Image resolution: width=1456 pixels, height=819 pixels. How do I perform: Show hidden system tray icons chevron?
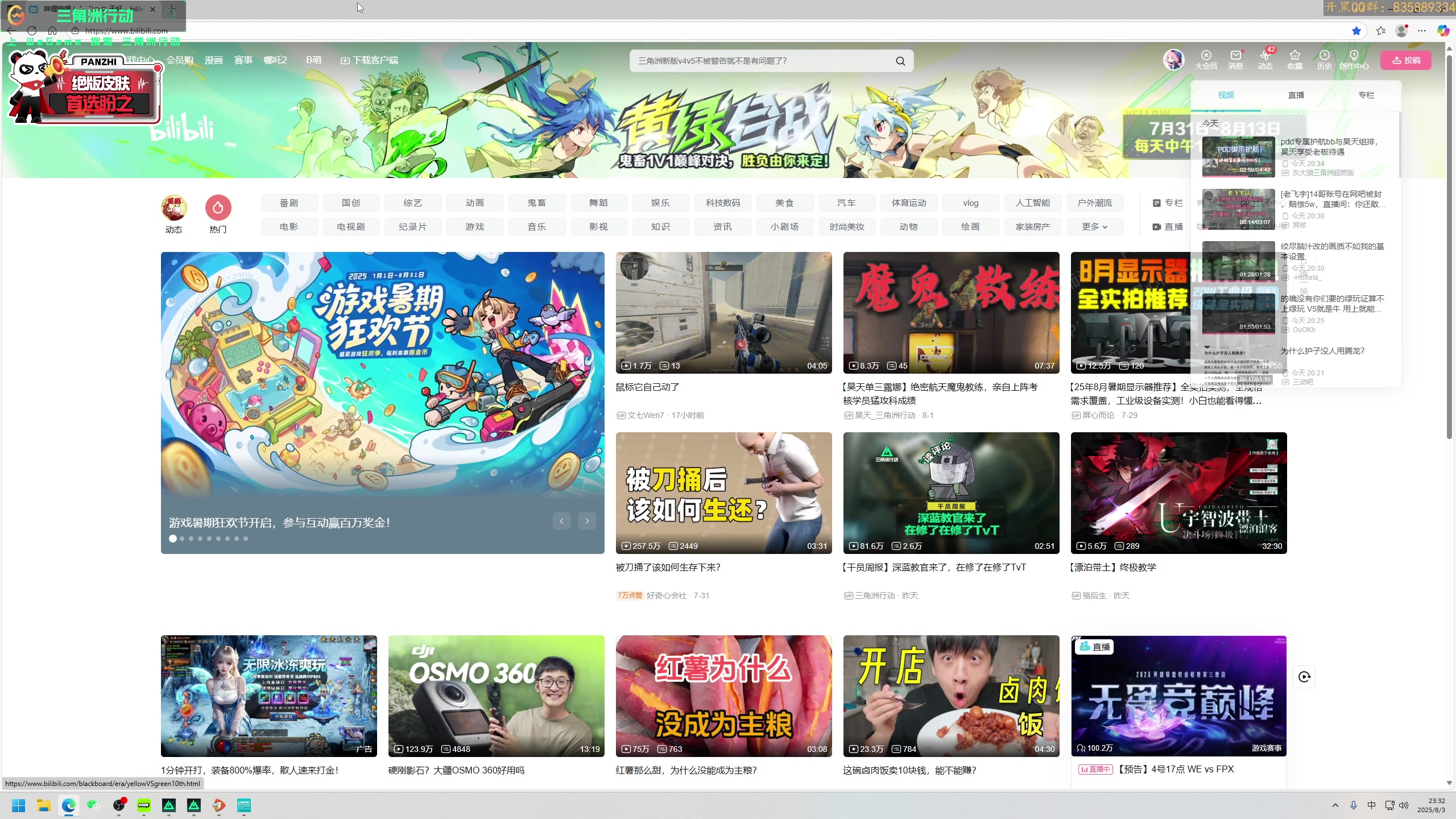point(1335,805)
